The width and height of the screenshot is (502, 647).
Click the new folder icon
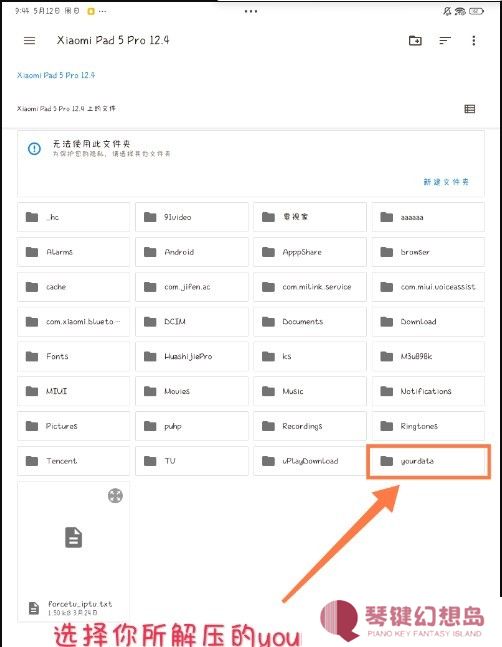point(415,40)
